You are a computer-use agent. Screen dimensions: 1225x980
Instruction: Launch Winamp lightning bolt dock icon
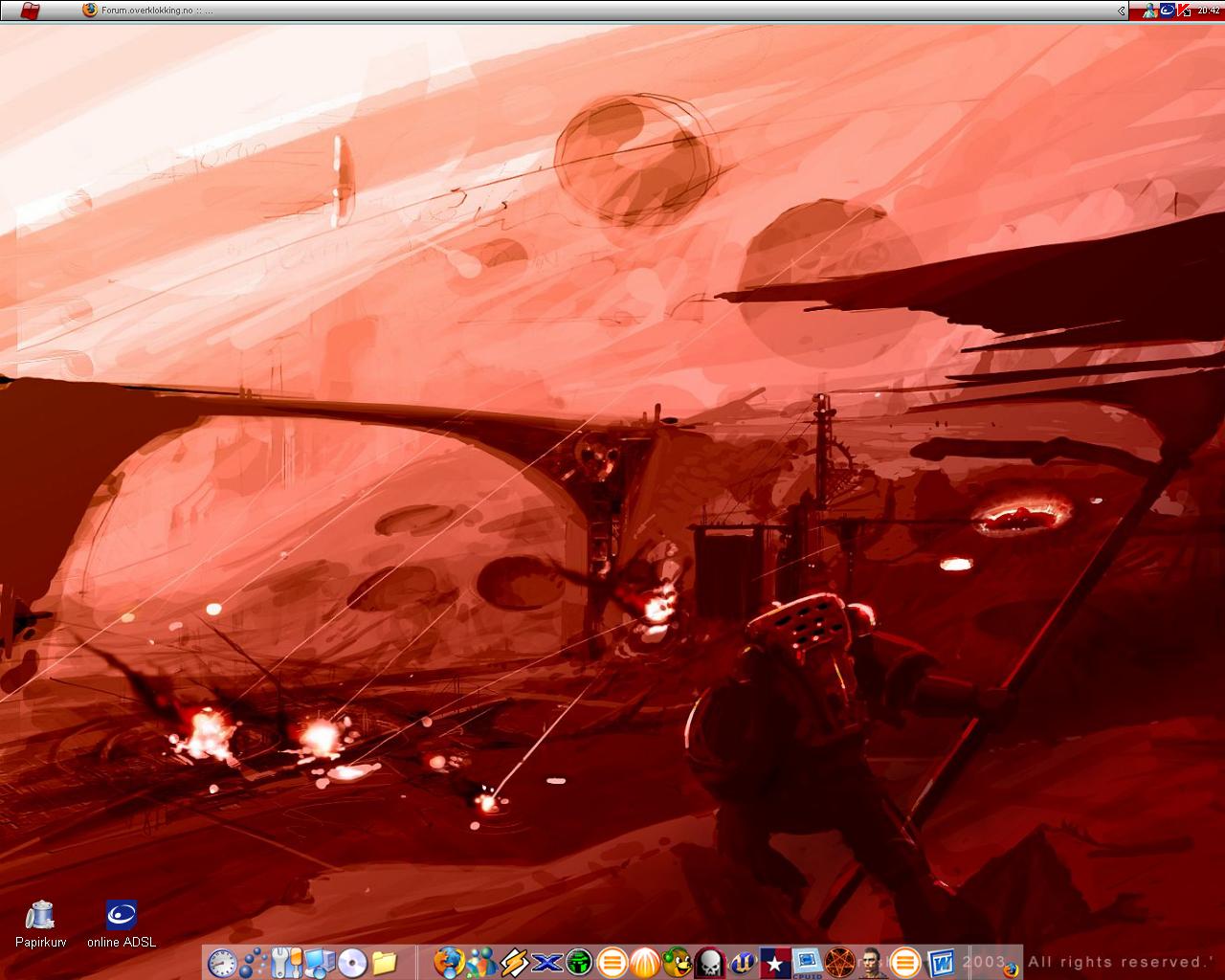click(514, 962)
